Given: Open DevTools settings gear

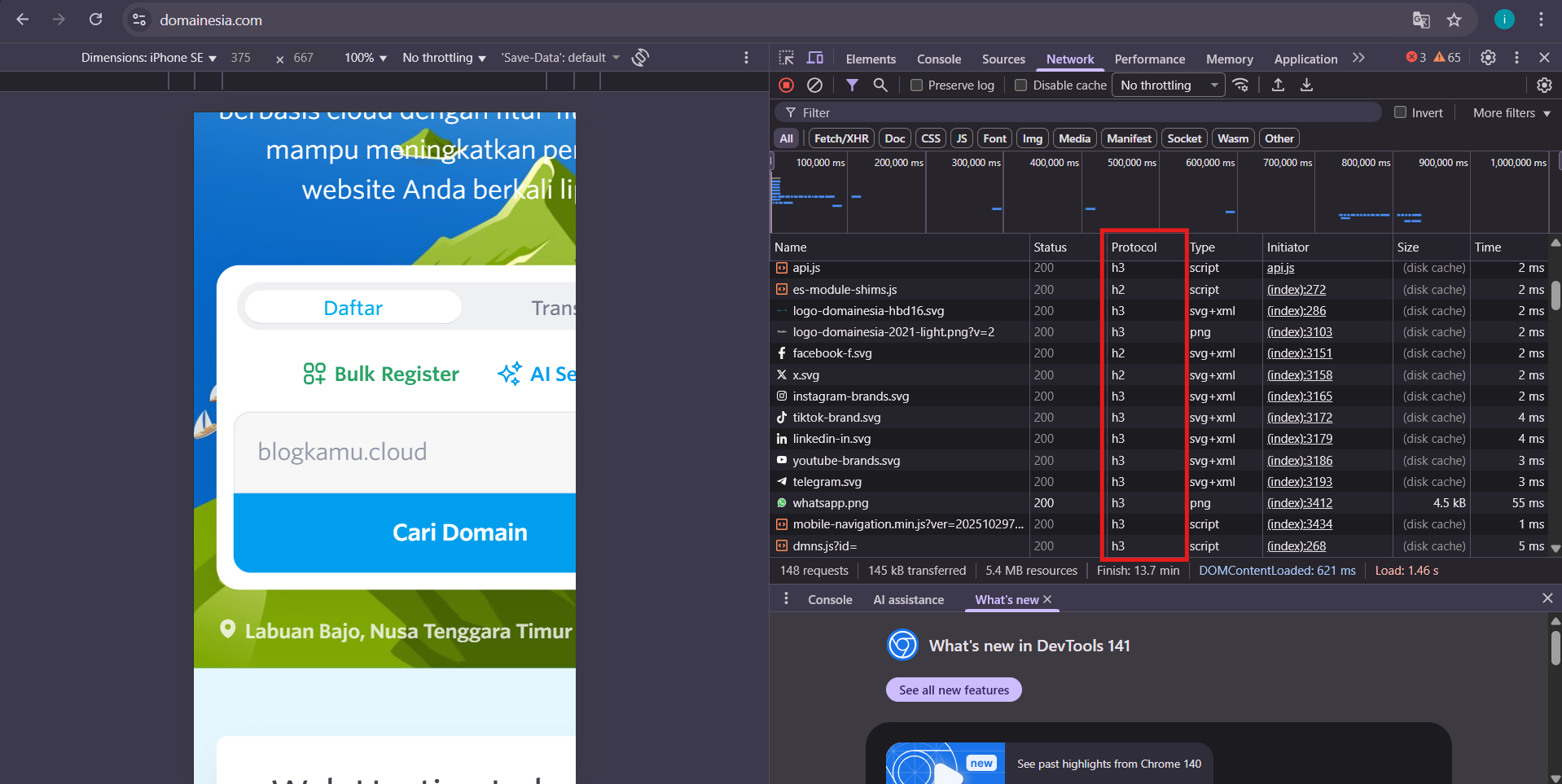Looking at the screenshot, I should coord(1488,58).
